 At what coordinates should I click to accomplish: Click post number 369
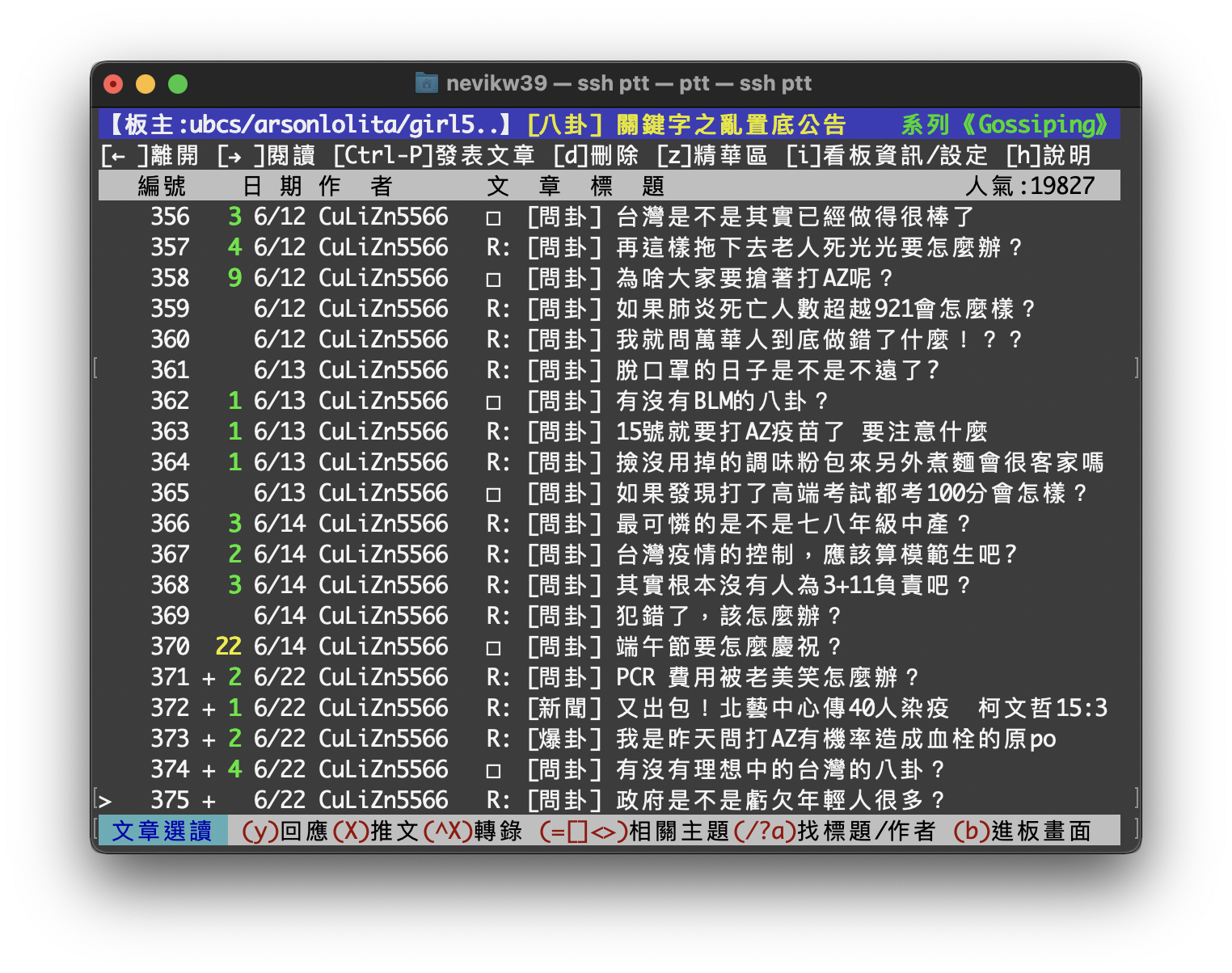(170, 616)
